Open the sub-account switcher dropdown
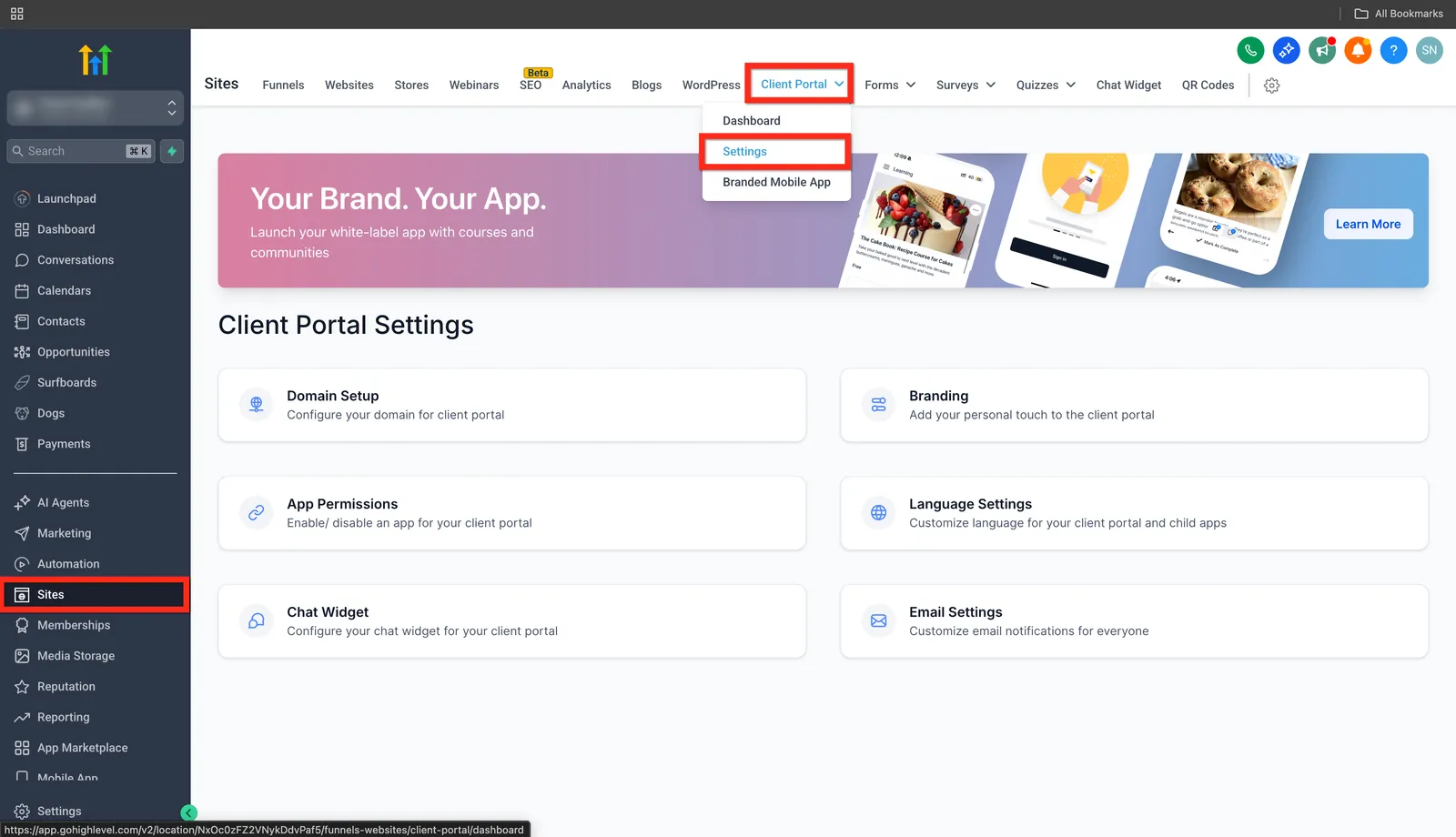The height and width of the screenshot is (837, 1456). tap(96, 107)
